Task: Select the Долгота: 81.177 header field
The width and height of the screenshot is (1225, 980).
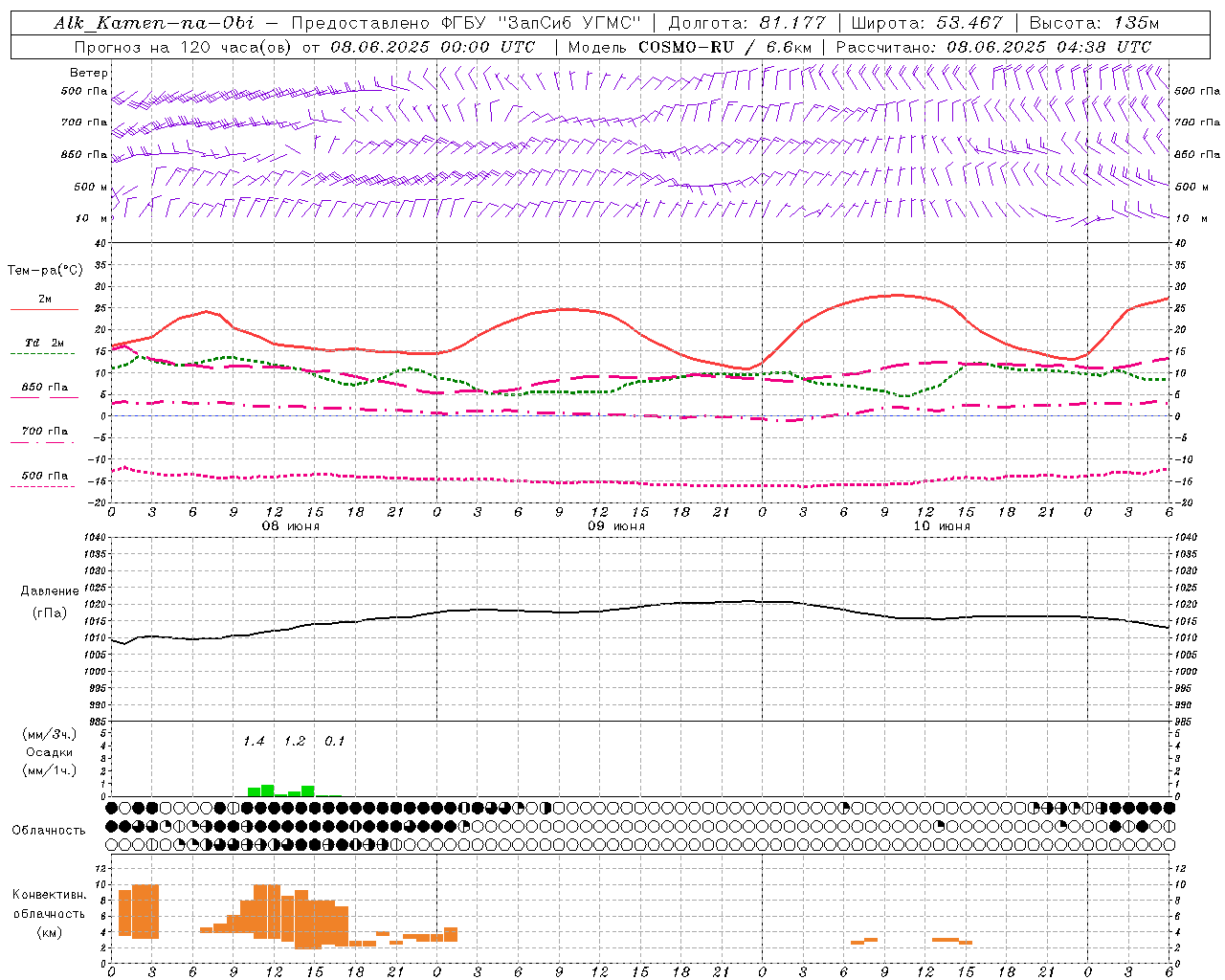Action: pos(746,23)
